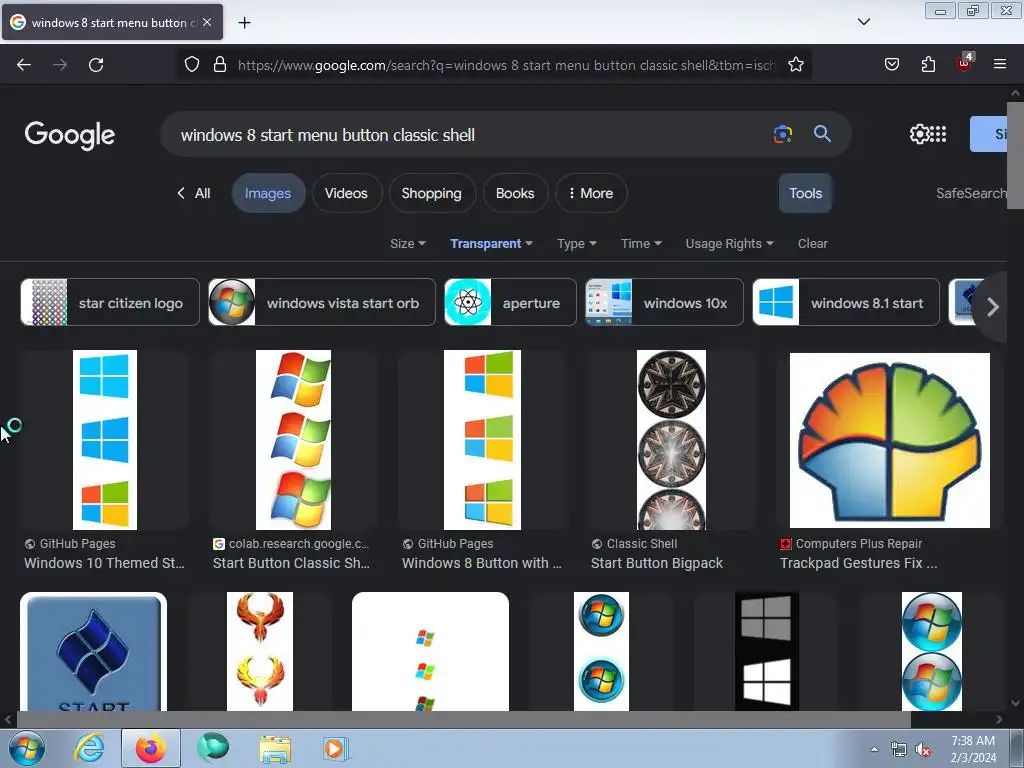1024x768 pixels.
Task: Expand the Usage Rights dropdown
Action: pos(729,244)
